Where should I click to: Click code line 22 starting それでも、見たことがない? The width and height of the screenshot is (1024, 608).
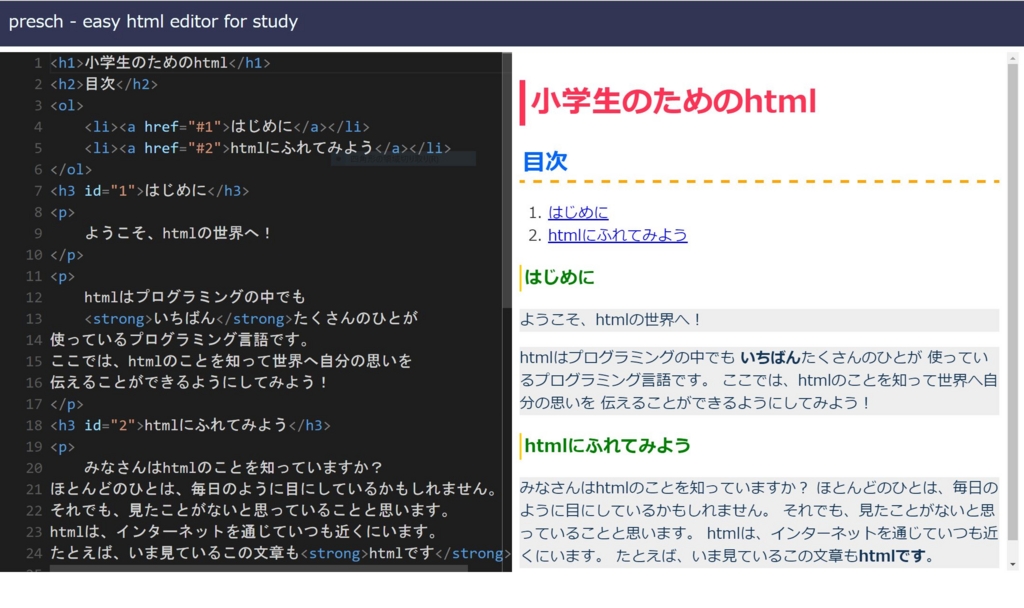pos(251,510)
